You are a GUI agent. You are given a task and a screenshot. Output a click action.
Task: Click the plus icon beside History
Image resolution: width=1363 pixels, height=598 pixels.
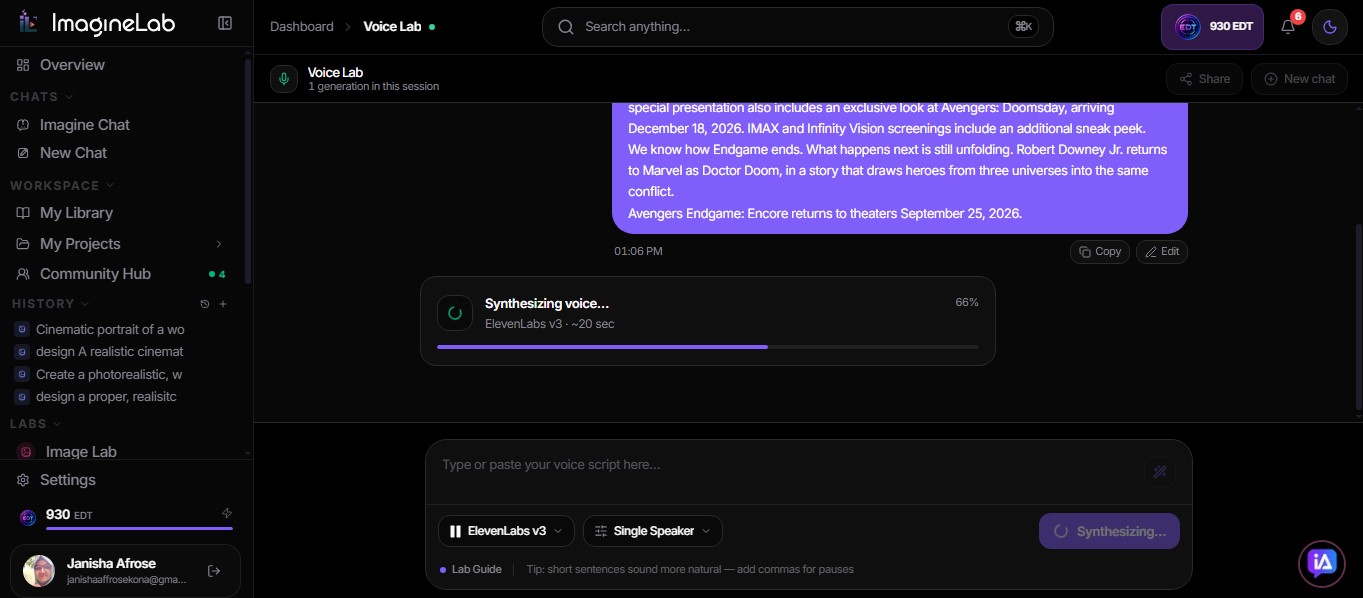[223, 304]
